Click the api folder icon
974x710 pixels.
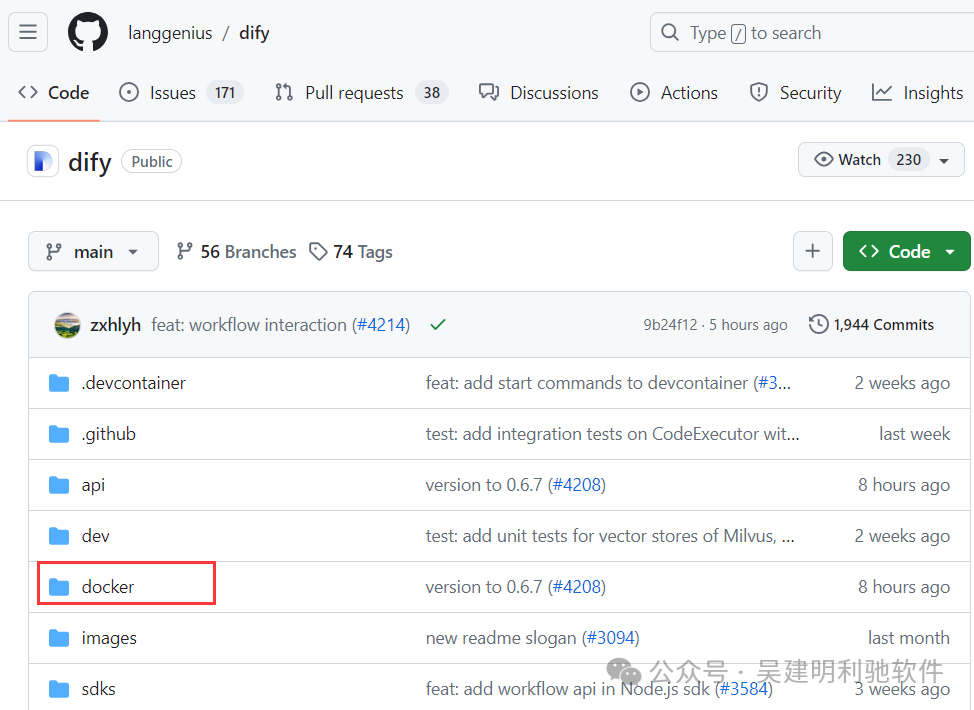(x=59, y=485)
